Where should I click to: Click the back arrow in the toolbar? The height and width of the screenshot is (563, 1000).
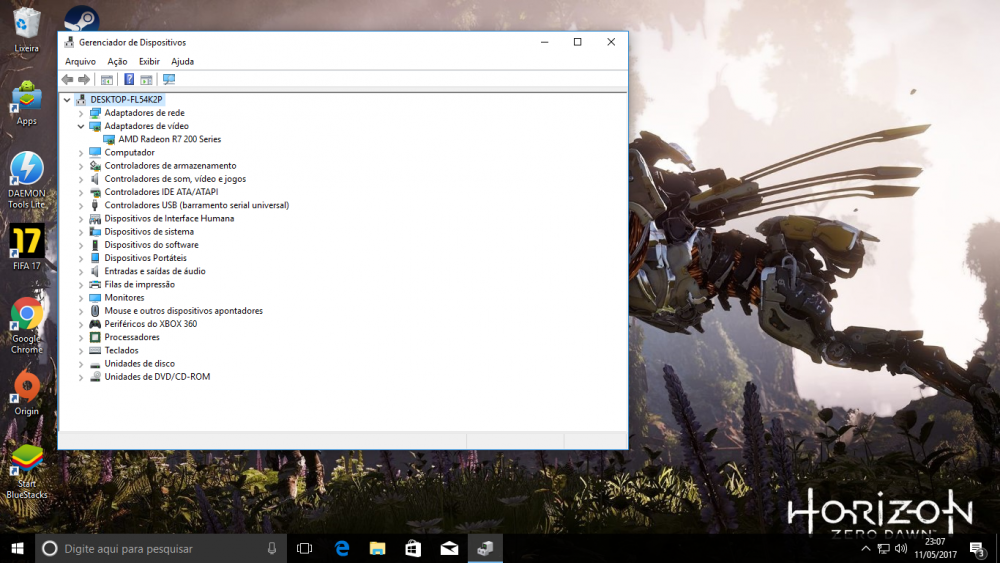click(67, 79)
